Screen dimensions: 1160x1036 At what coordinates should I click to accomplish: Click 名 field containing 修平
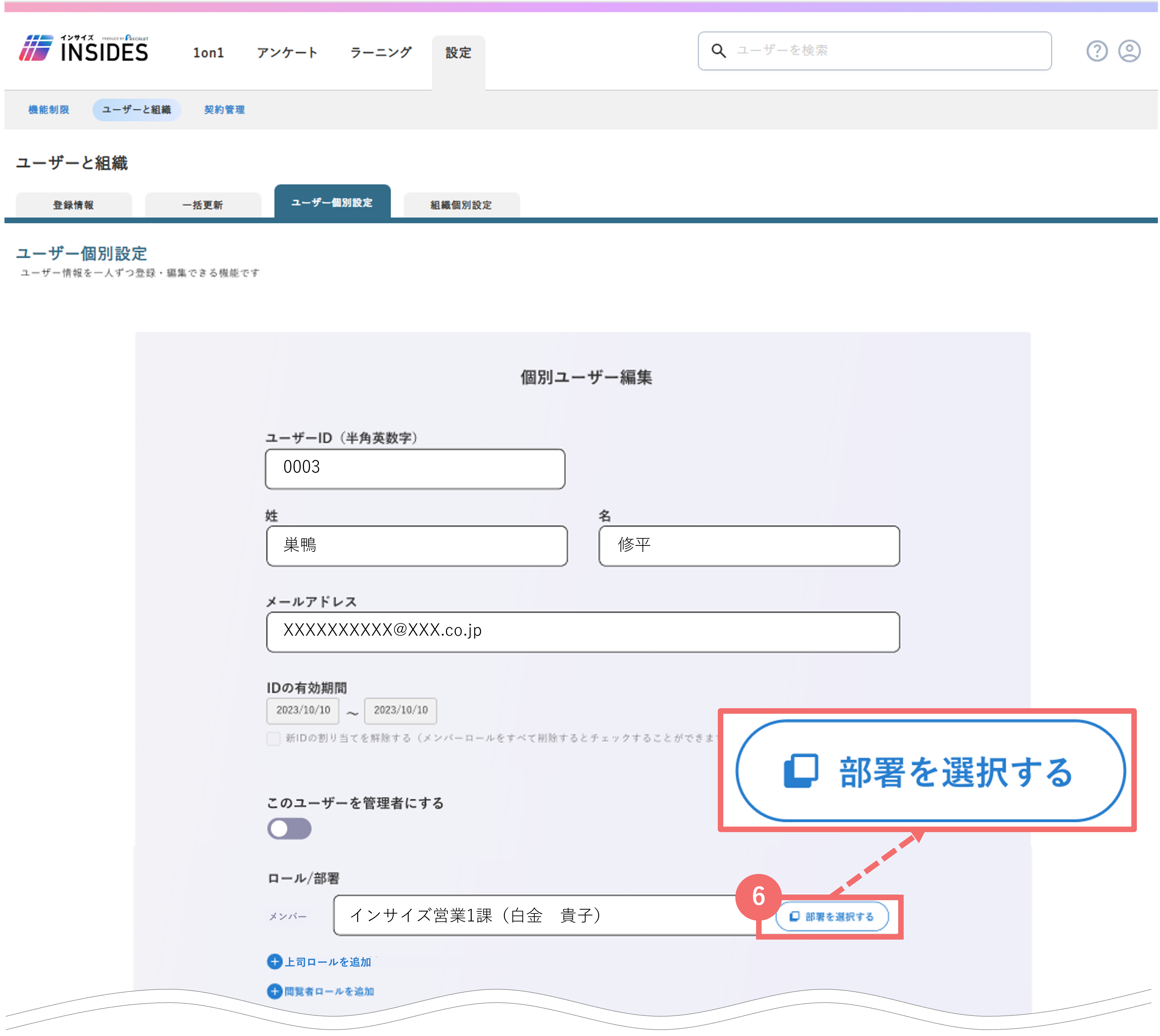748,546
